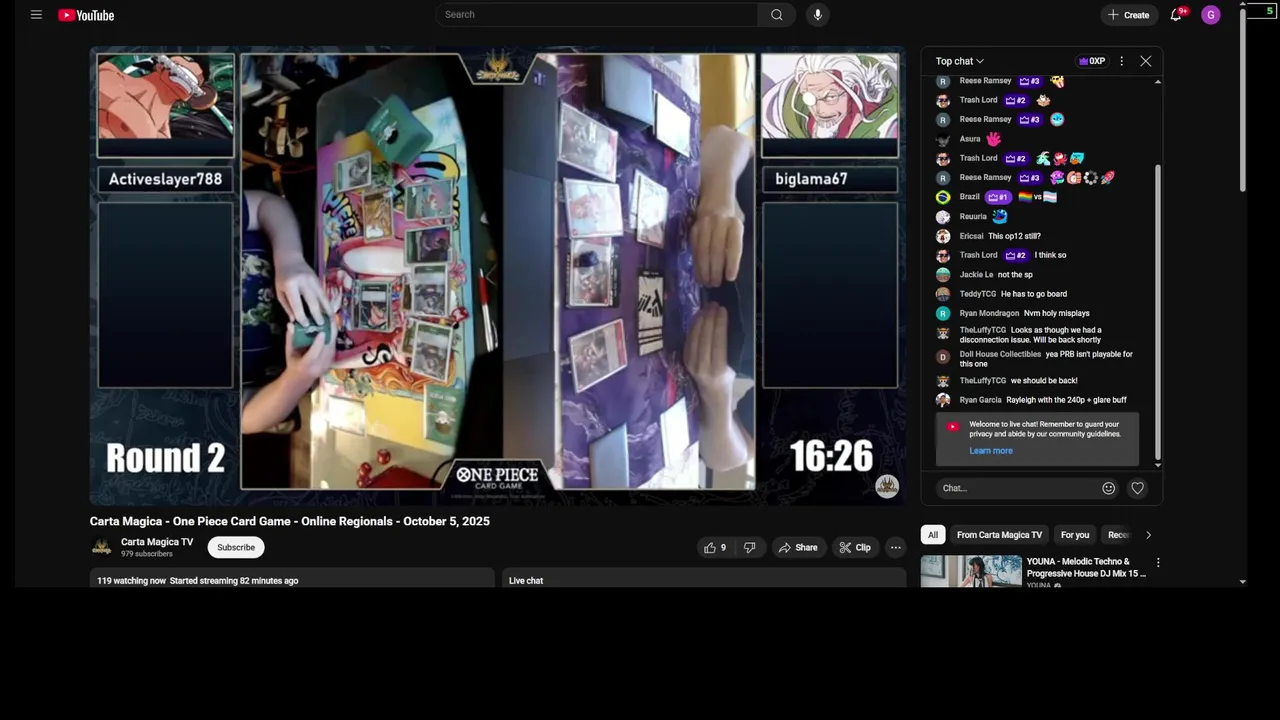Click the channel watermark in player corner
Image resolution: width=1280 pixels, height=720 pixels.
point(887,486)
